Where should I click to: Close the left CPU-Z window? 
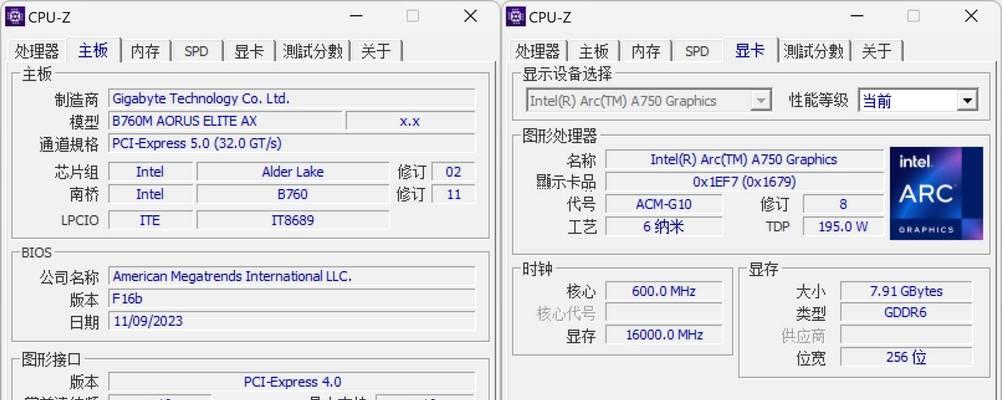[471, 16]
